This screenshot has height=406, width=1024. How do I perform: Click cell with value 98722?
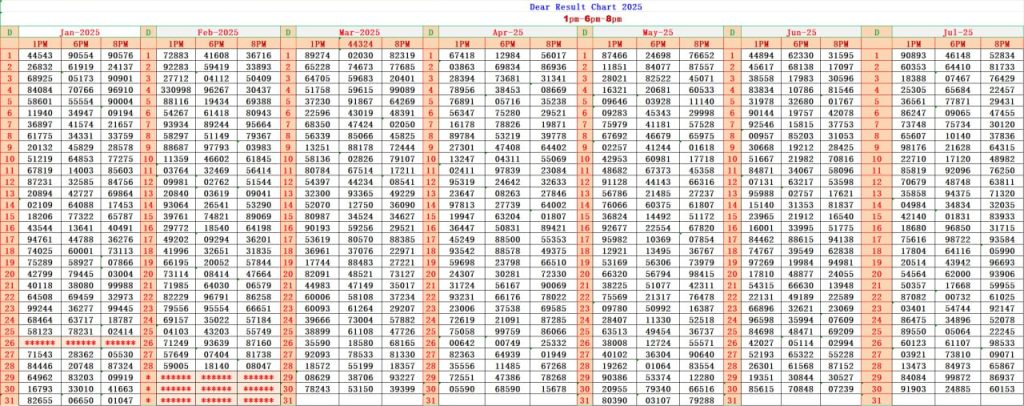958,238
